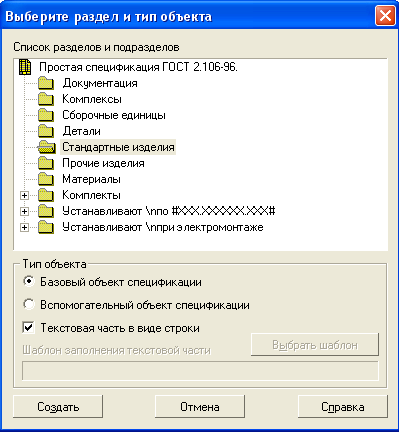
Task: Click the open Стандартные изделия folder icon
Action: [46, 147]
